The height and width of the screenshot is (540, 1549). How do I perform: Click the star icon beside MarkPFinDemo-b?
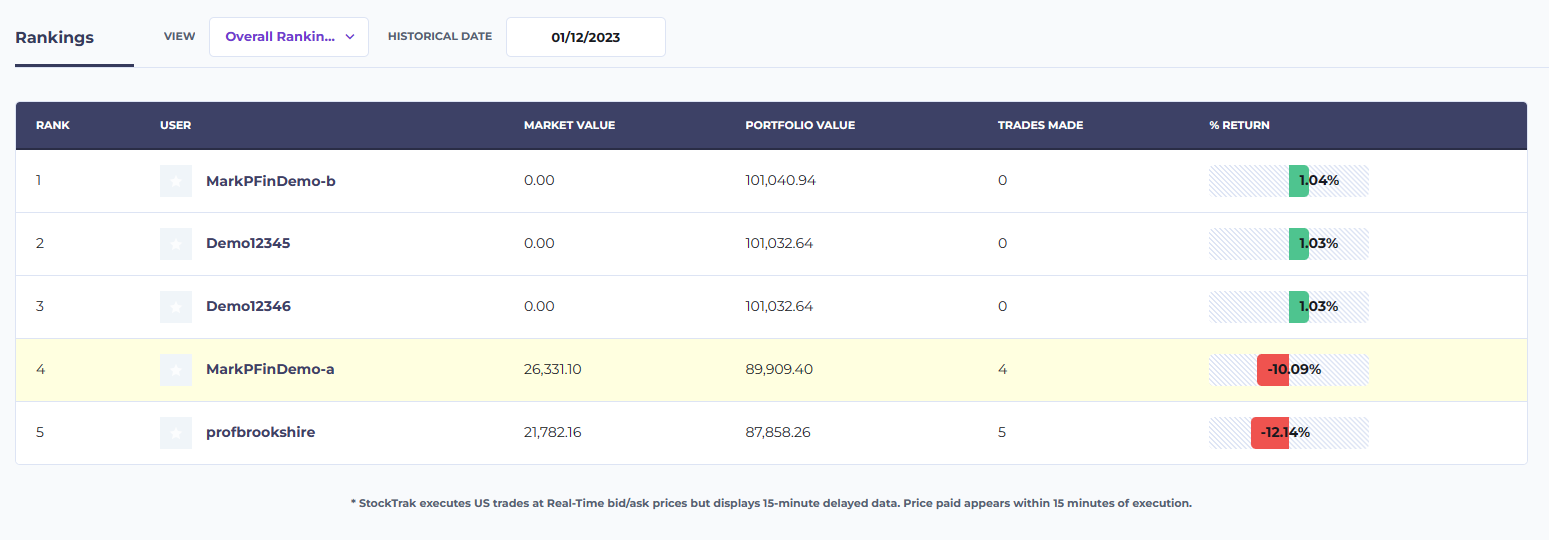[x=176, y=181]
